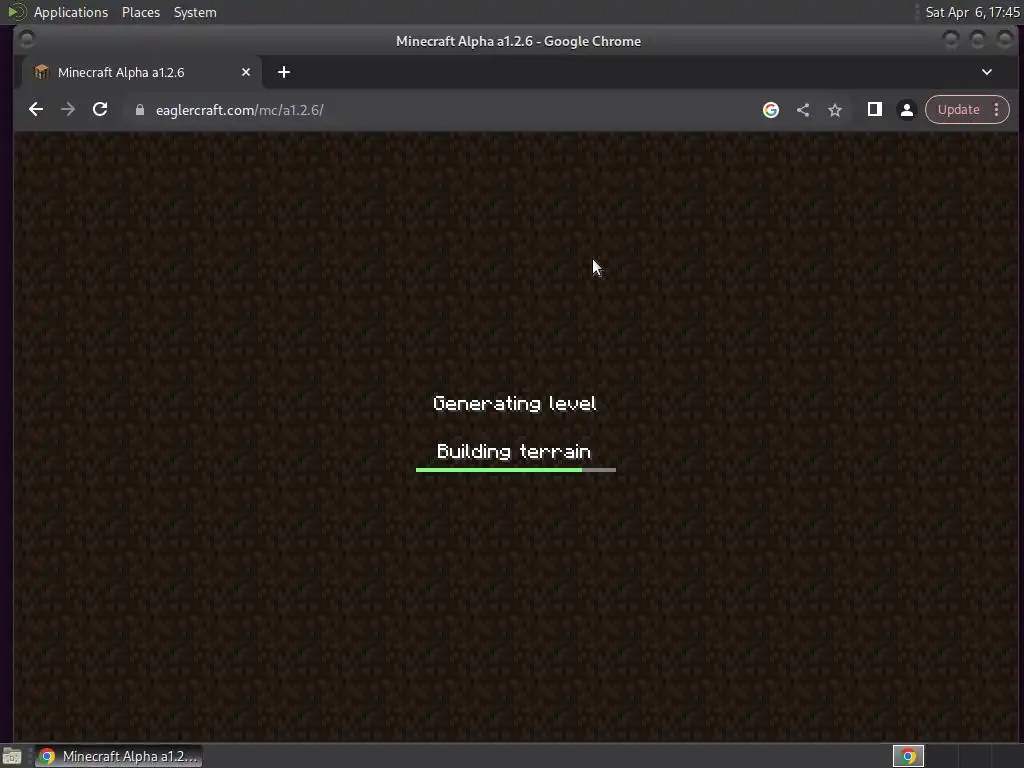Open the Applications menu
Image resolution: width=1024 pixels, height=768 pixels.
pyautogui.click(x=71, y=12)
